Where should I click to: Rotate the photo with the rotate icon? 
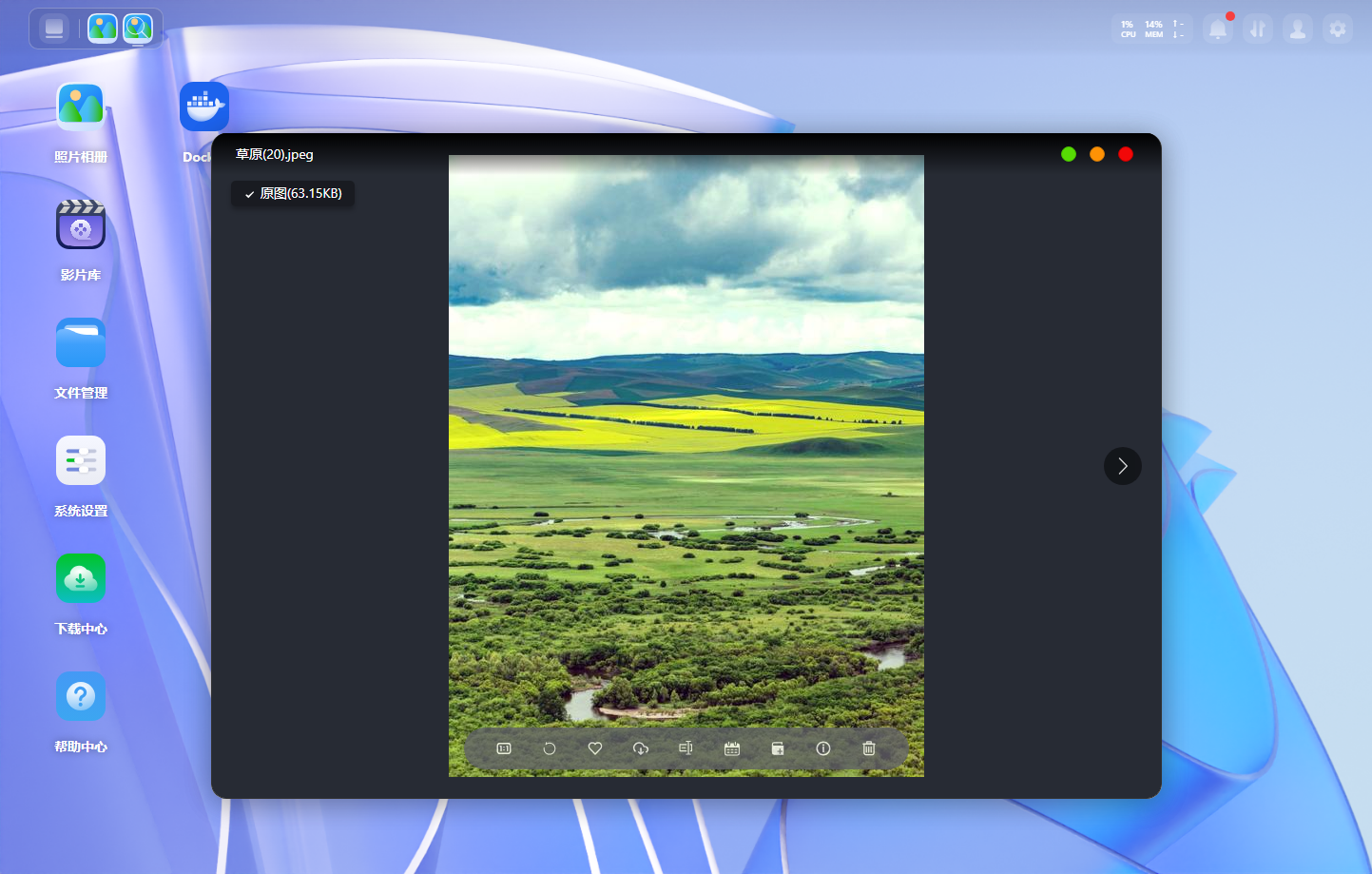click(x=550, y=748)
